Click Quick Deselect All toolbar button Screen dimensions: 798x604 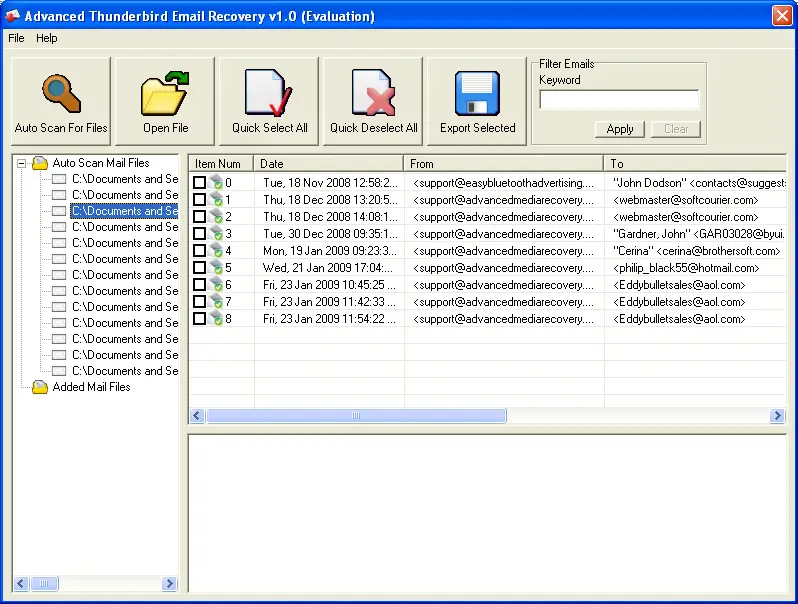pyautogui.click(x=373, y=101)
